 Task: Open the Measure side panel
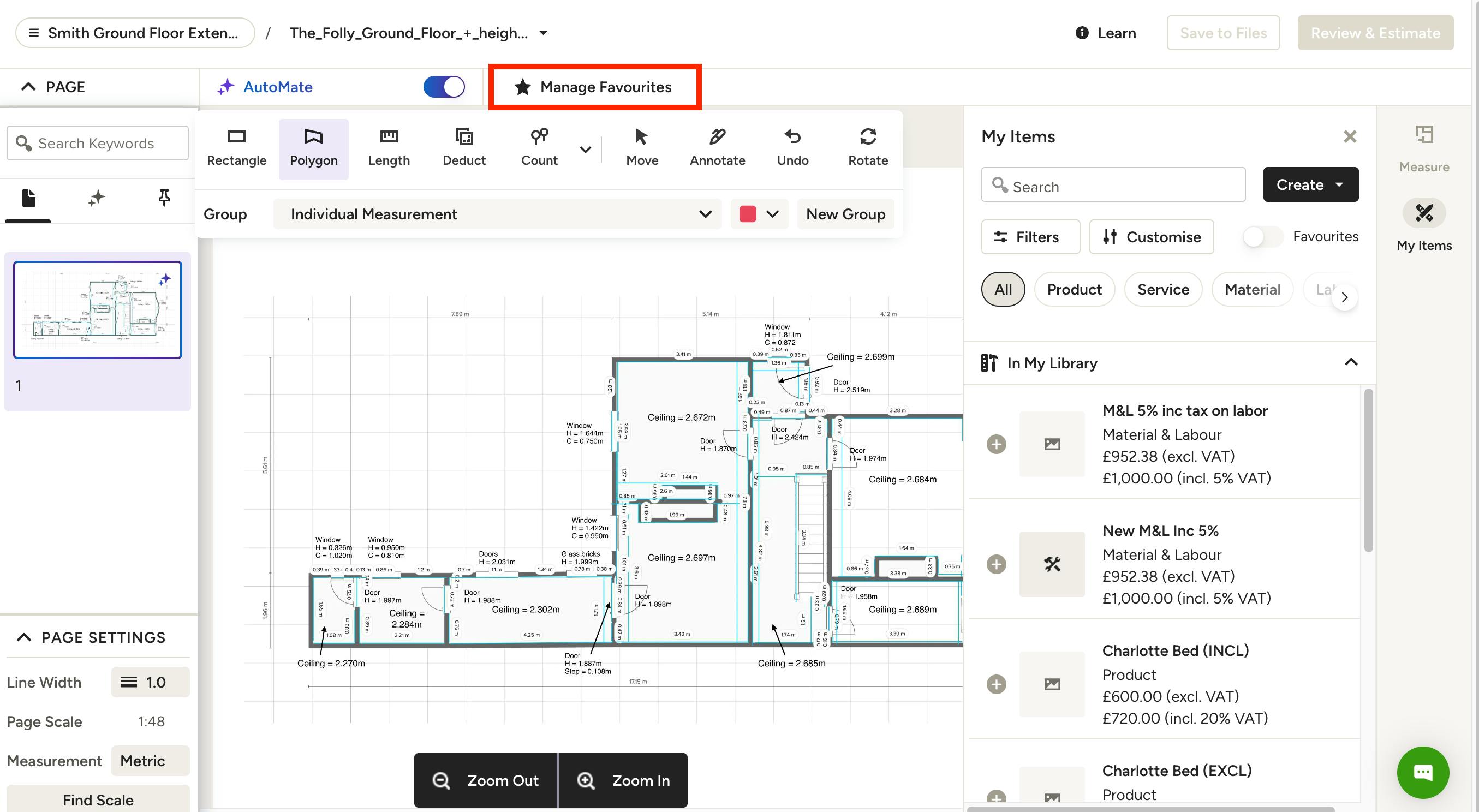point(1424,150)
